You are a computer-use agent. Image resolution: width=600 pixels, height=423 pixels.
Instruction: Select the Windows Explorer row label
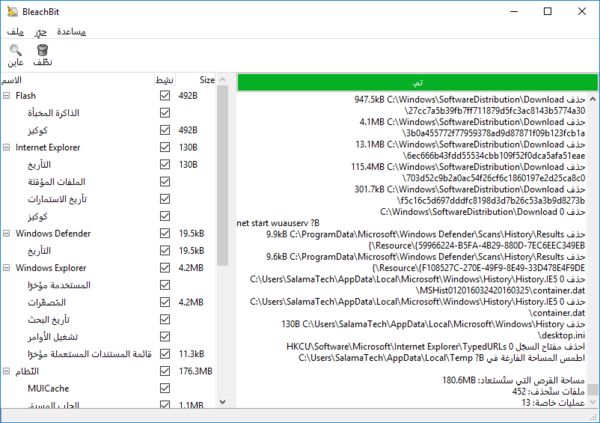pyautogui.click(x=51, y=268)
